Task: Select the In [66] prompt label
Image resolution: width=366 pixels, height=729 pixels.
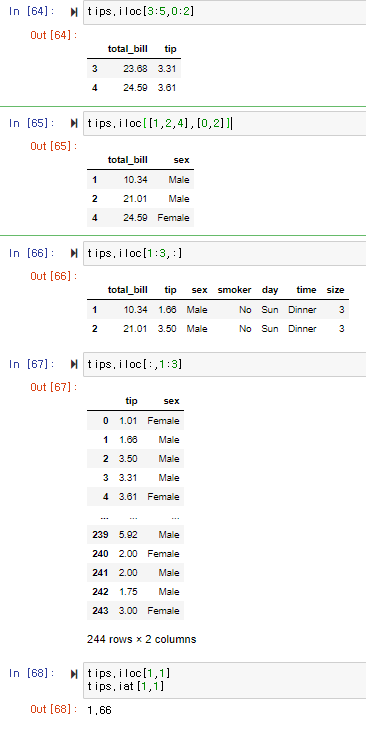Action: tap(31, 253)
